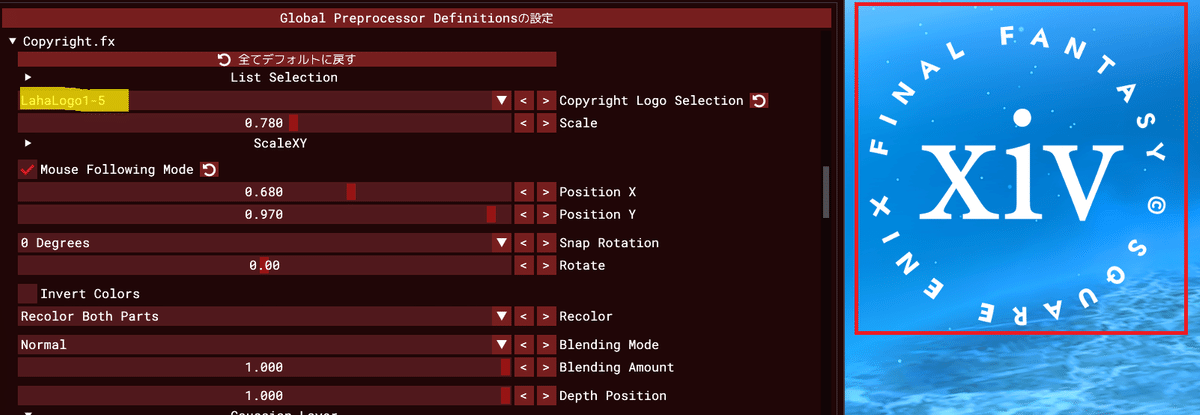Increase Depth Position with right arrow

click(x=545, y=396)
